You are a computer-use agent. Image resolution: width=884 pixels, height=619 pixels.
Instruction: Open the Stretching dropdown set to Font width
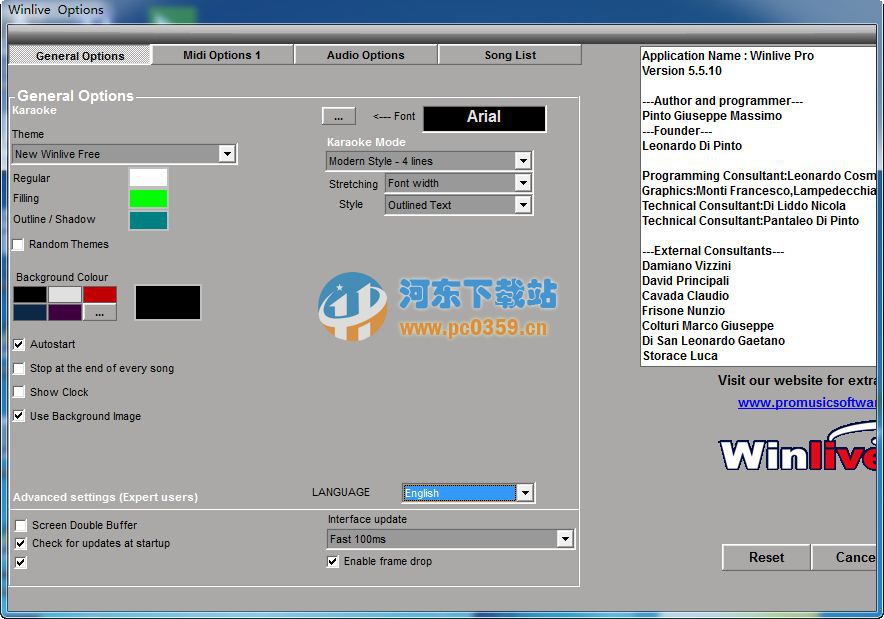click(458, 183)
